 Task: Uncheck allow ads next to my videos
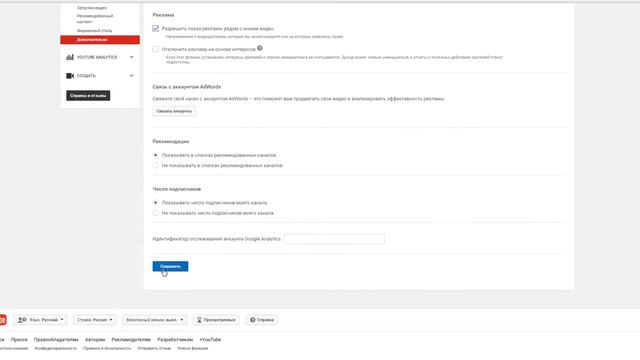[156, 29]
